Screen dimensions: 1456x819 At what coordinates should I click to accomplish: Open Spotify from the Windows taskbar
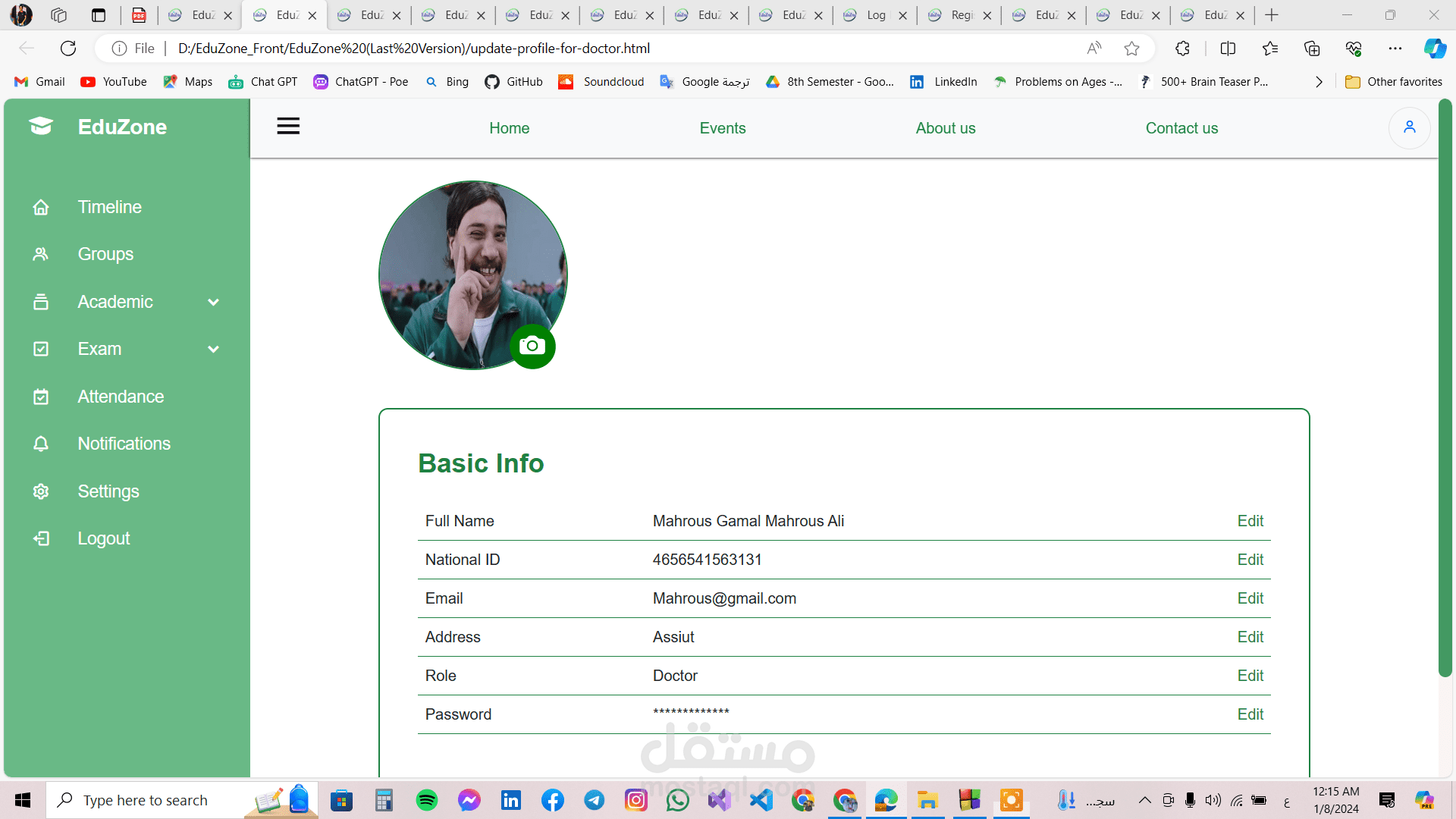(427, 800)
